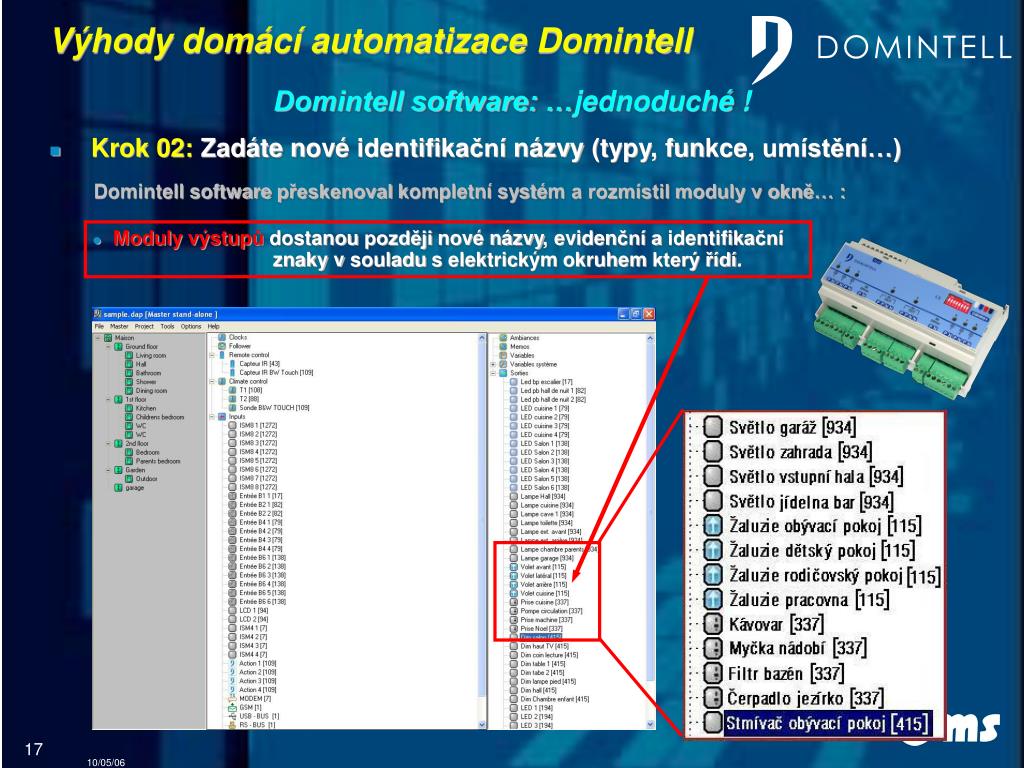
Task: Select the Ambiances icon in the right panel
Action: click(504, 338)
